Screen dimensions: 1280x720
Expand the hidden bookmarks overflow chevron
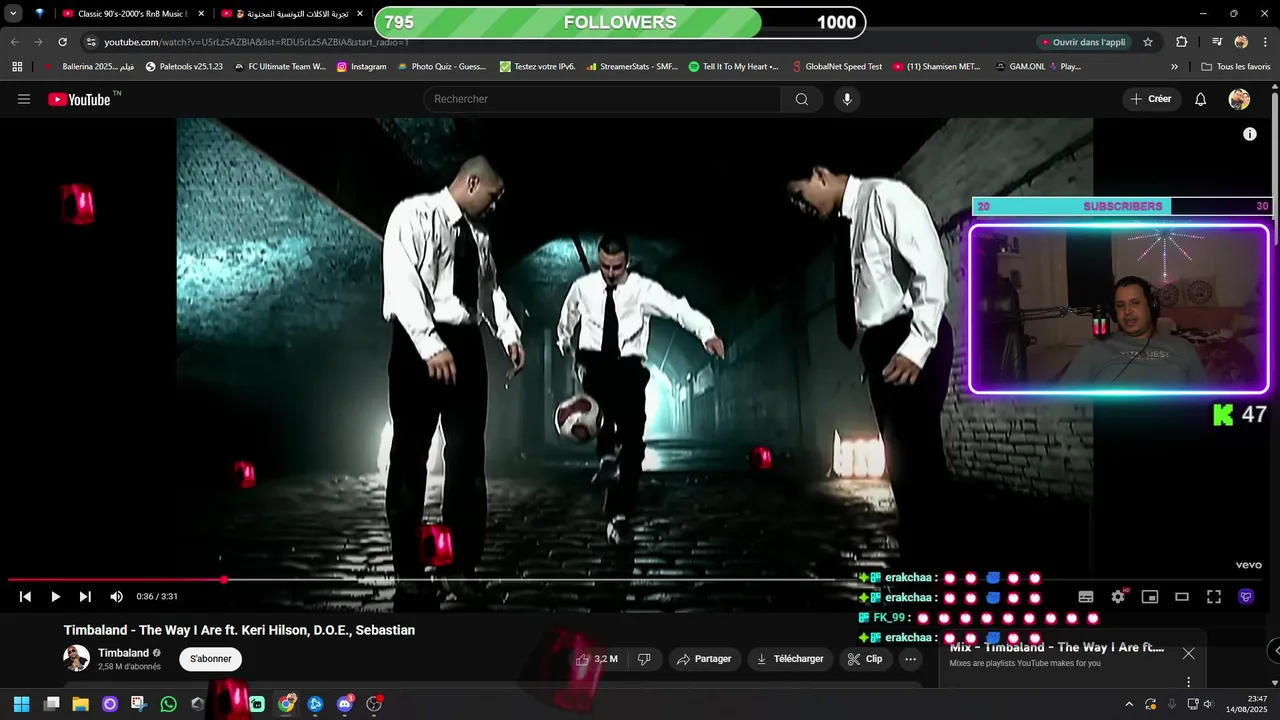(1174, 67)
